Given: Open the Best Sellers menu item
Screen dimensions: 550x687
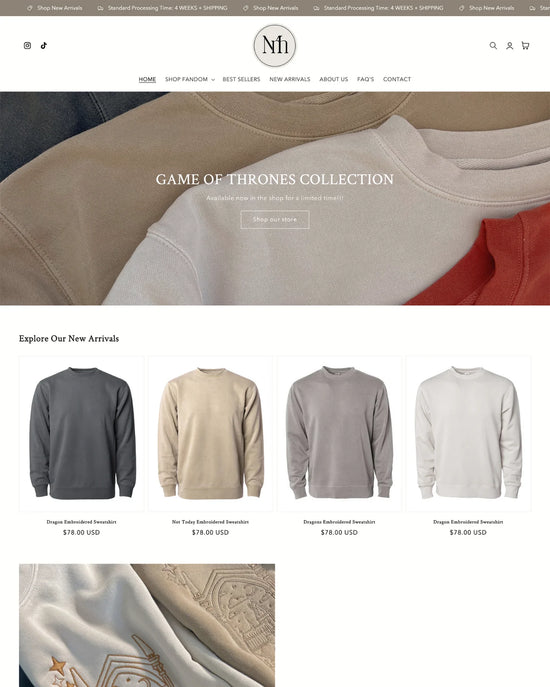Looking at the screenshot, I should pyautogui.click(x=241, y=79).
